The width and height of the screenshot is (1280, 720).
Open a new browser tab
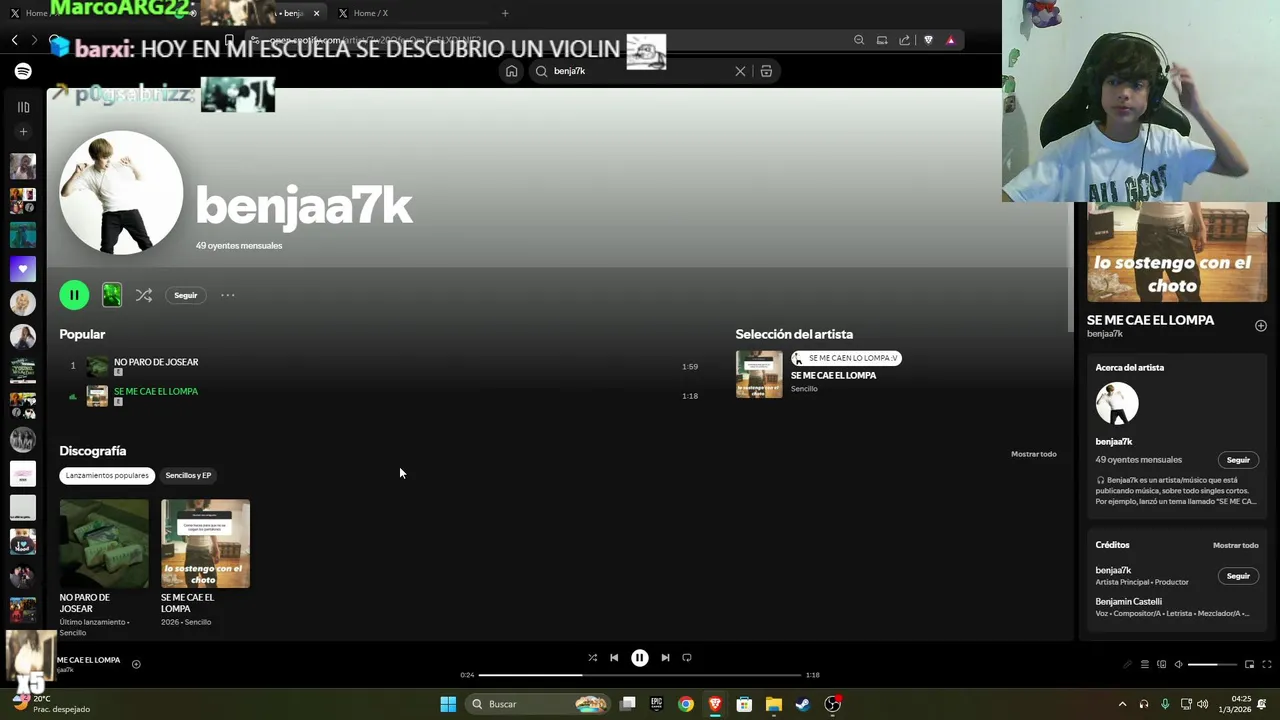point(505,13)
